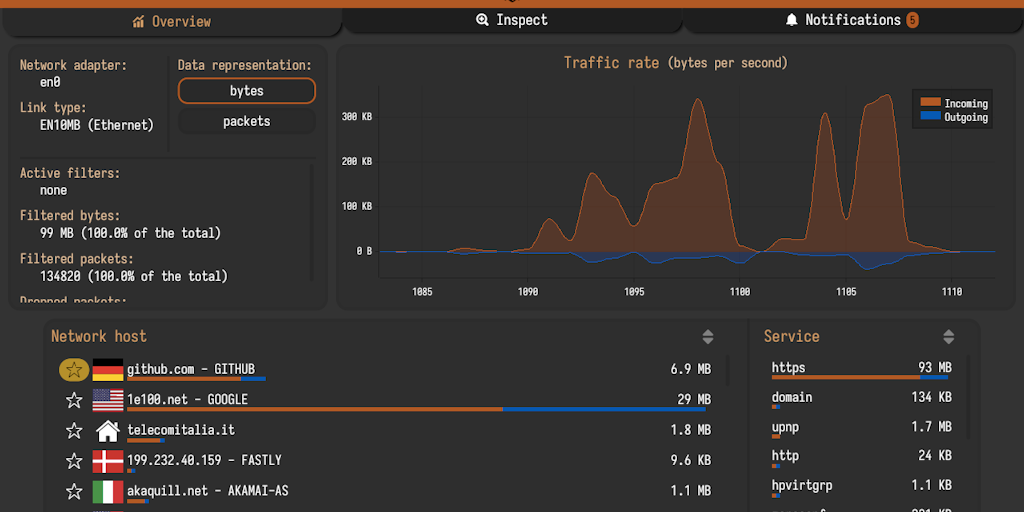Unfavorite the github.com host star
1024x512 pixels.
tap(73, 370)
